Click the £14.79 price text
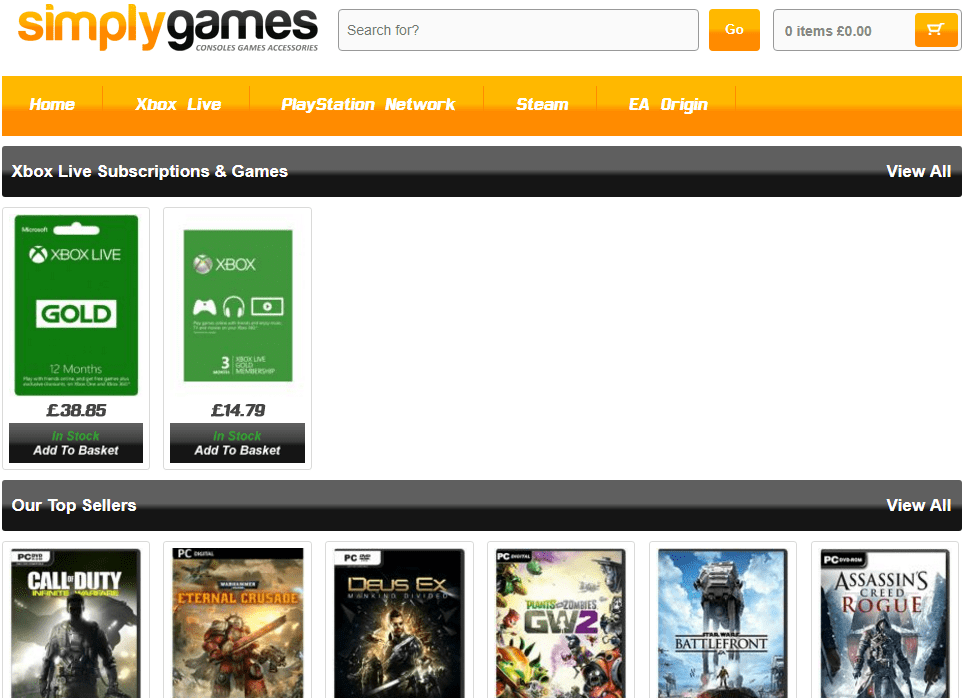This screenshot has height=698, width=964. coord(238,410)
